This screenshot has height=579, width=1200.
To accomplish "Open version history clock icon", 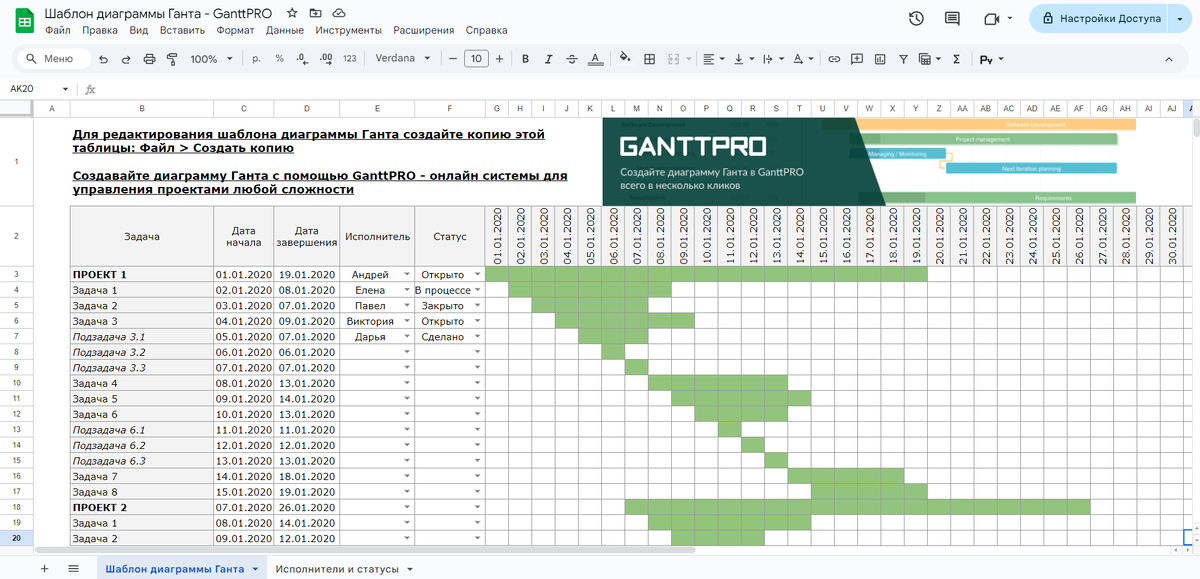I will (x=916, y=18).
